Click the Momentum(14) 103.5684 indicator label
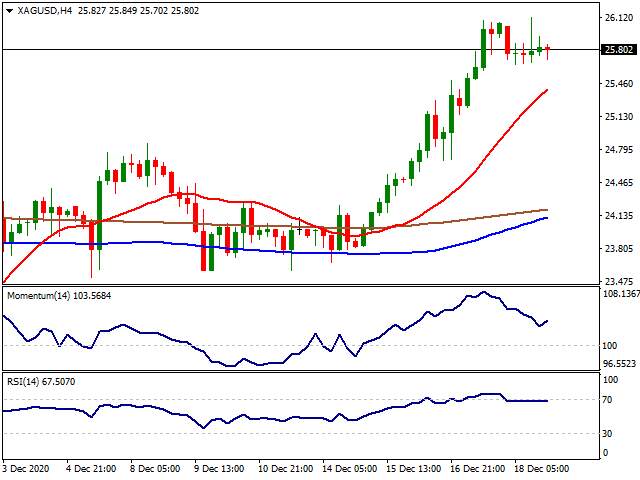 click(x=59, y=296)
